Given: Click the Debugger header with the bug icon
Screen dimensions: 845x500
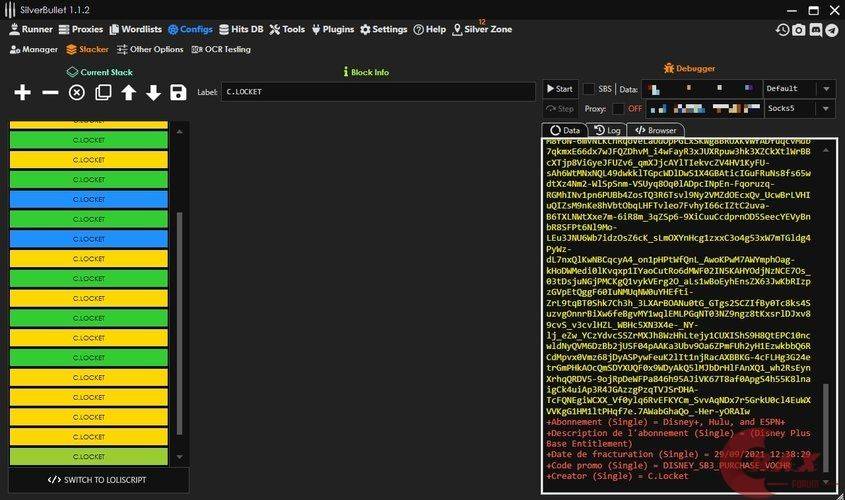Looking at the screenshot, I should click(689, 68).
